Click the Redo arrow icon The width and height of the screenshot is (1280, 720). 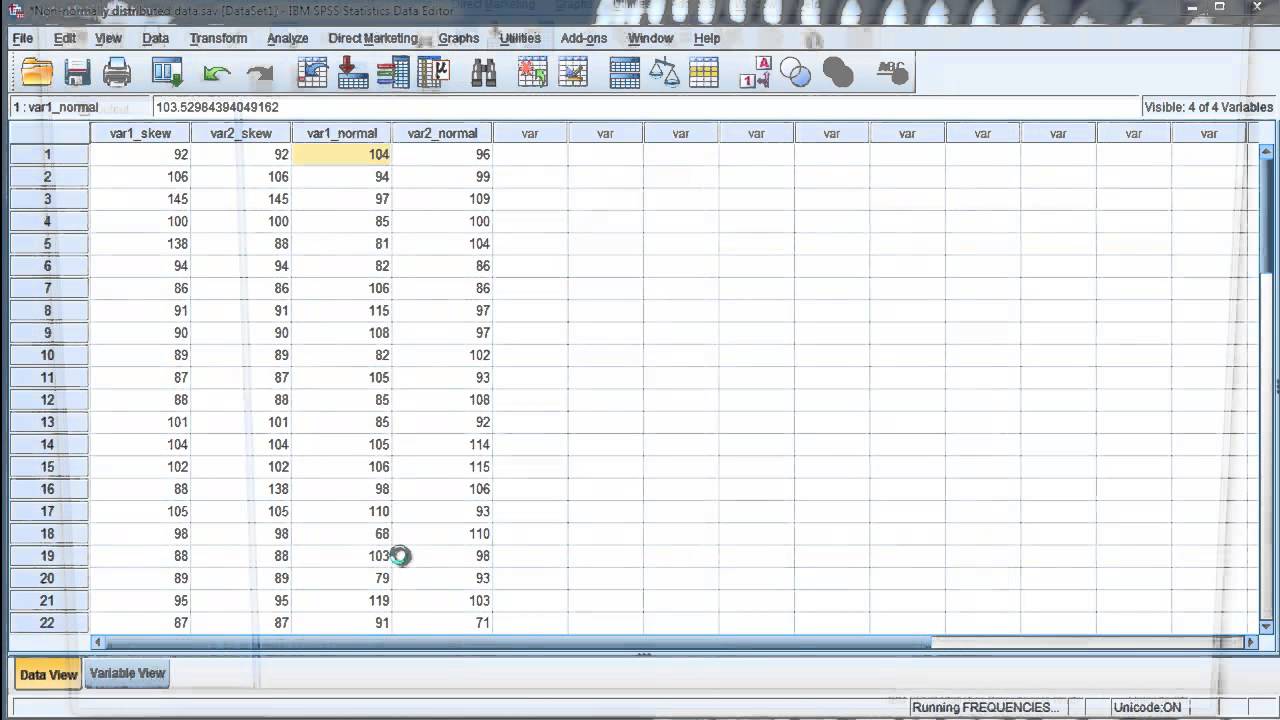click(259, 73)
